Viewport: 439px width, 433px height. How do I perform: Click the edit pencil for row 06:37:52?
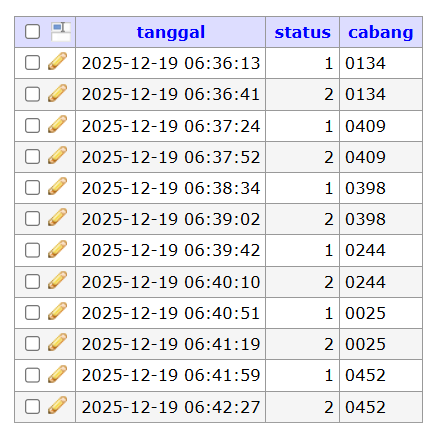point(57,155)
